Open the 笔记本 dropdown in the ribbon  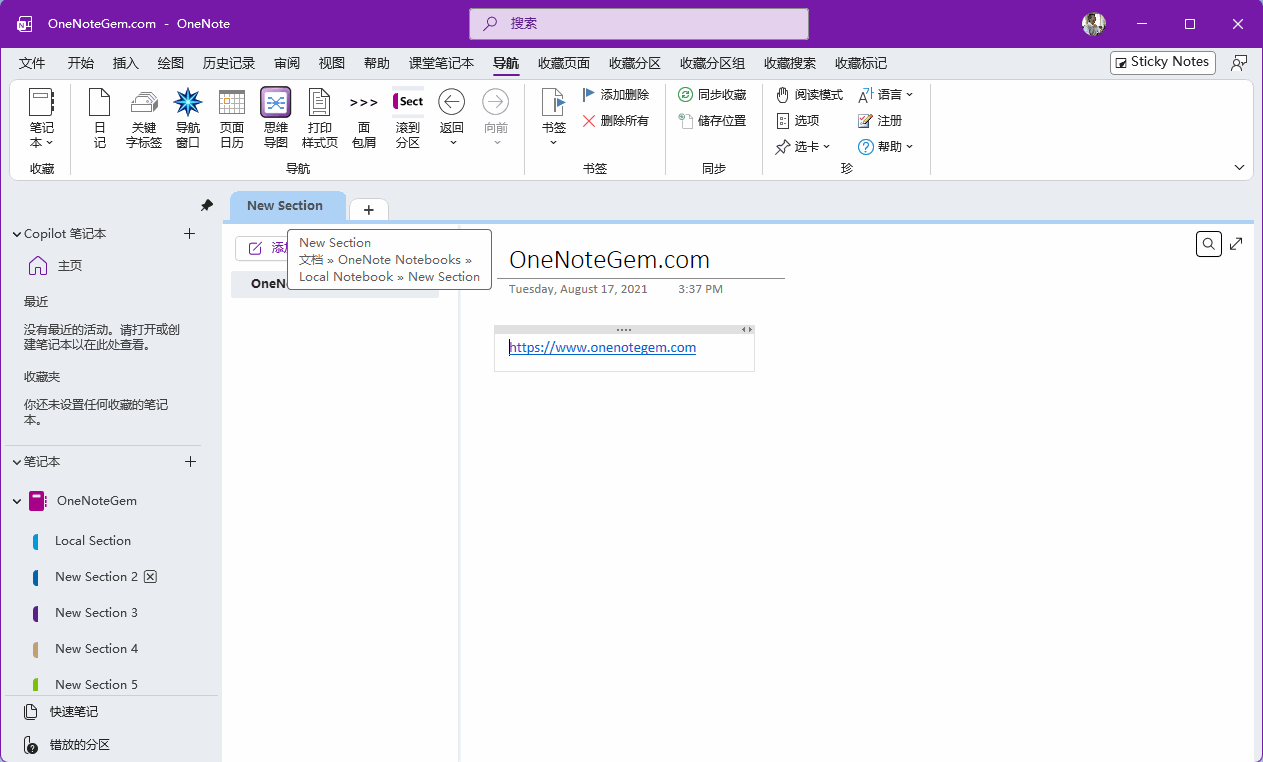(41, 118)
